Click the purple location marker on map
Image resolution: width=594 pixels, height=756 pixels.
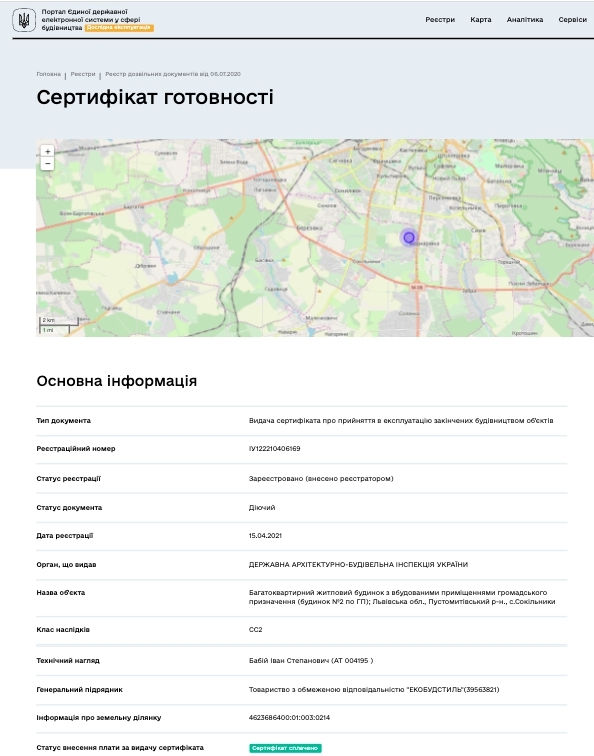point(409,237)
